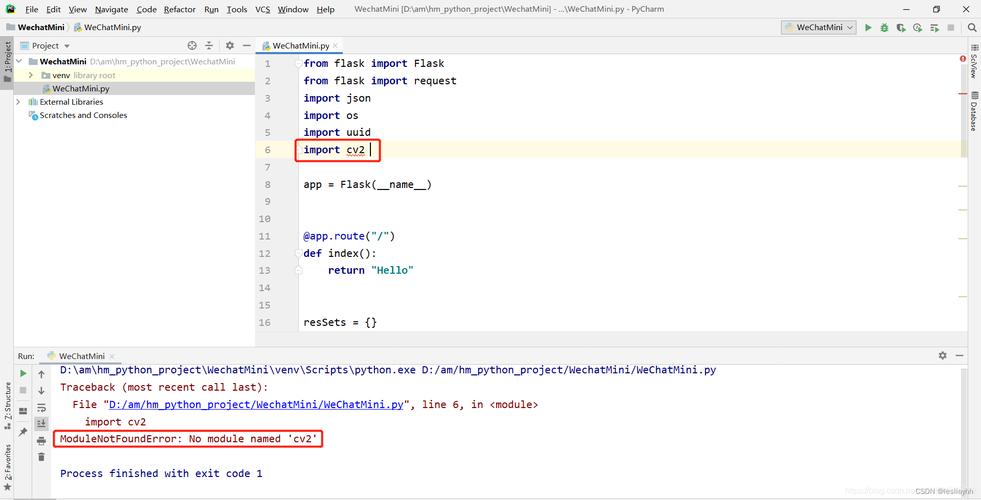Open Run panel settings gear

click(942, 355)
